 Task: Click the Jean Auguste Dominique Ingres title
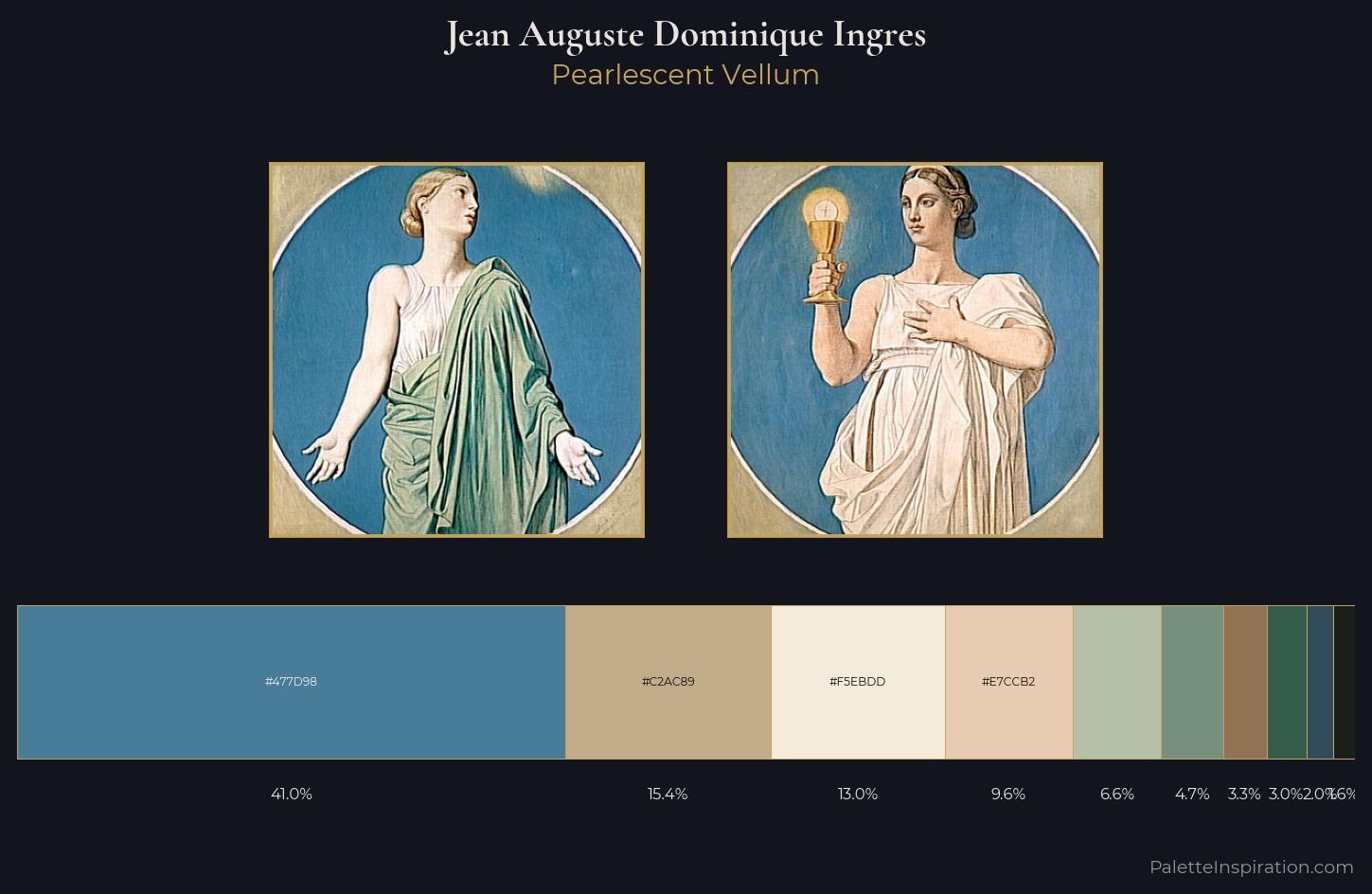coord(686,35)
